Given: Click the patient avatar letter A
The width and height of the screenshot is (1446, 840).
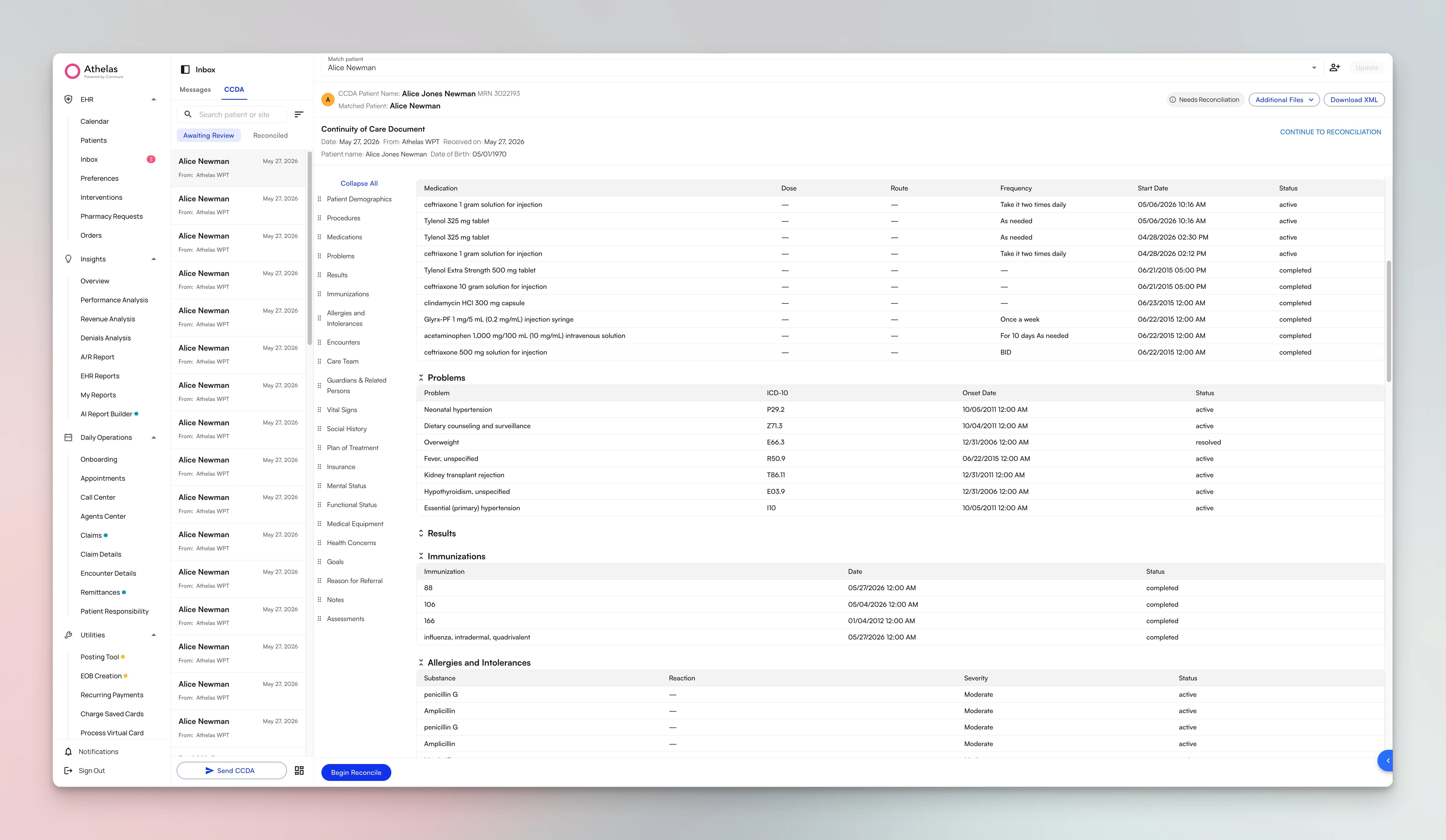Looking at the screenshot, I should [x=328, y=100].
